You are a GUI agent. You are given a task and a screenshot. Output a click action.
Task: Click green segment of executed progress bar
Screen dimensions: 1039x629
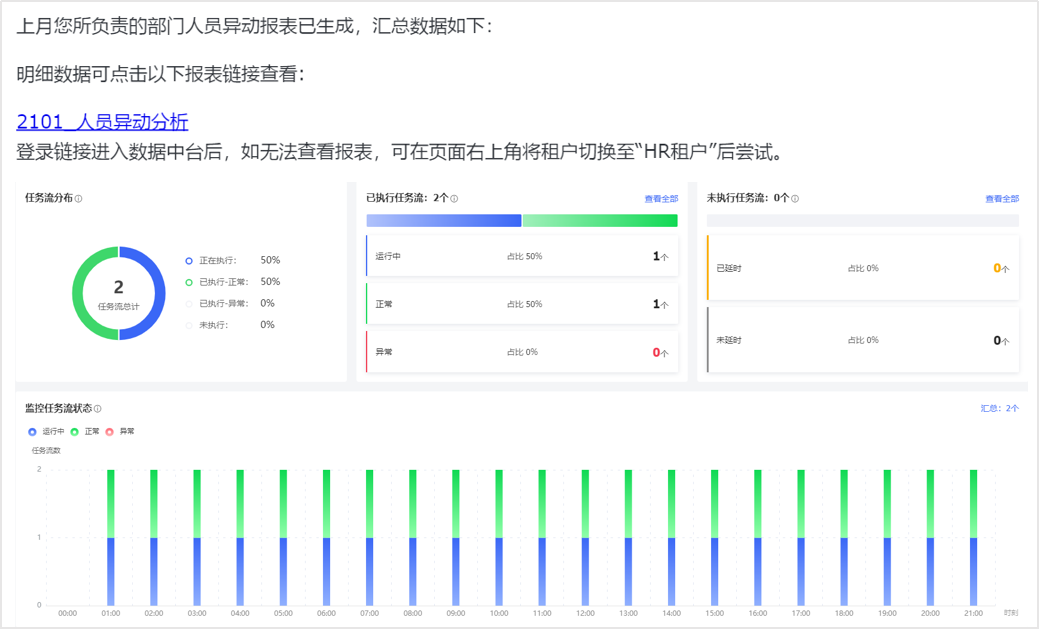pyautogui.click(x=599, y=221)
